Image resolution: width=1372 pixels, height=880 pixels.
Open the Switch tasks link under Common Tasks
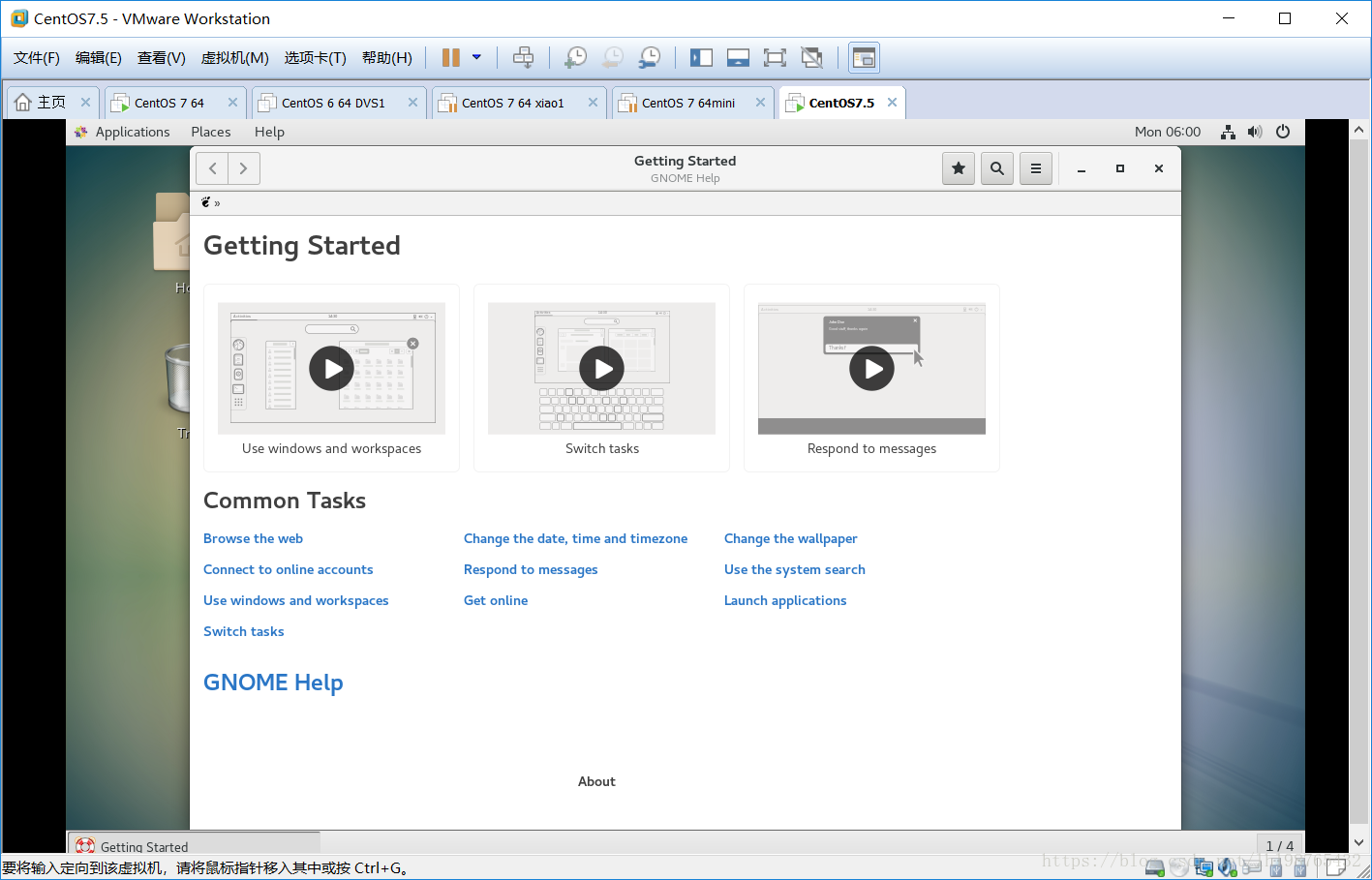[243, 632]
